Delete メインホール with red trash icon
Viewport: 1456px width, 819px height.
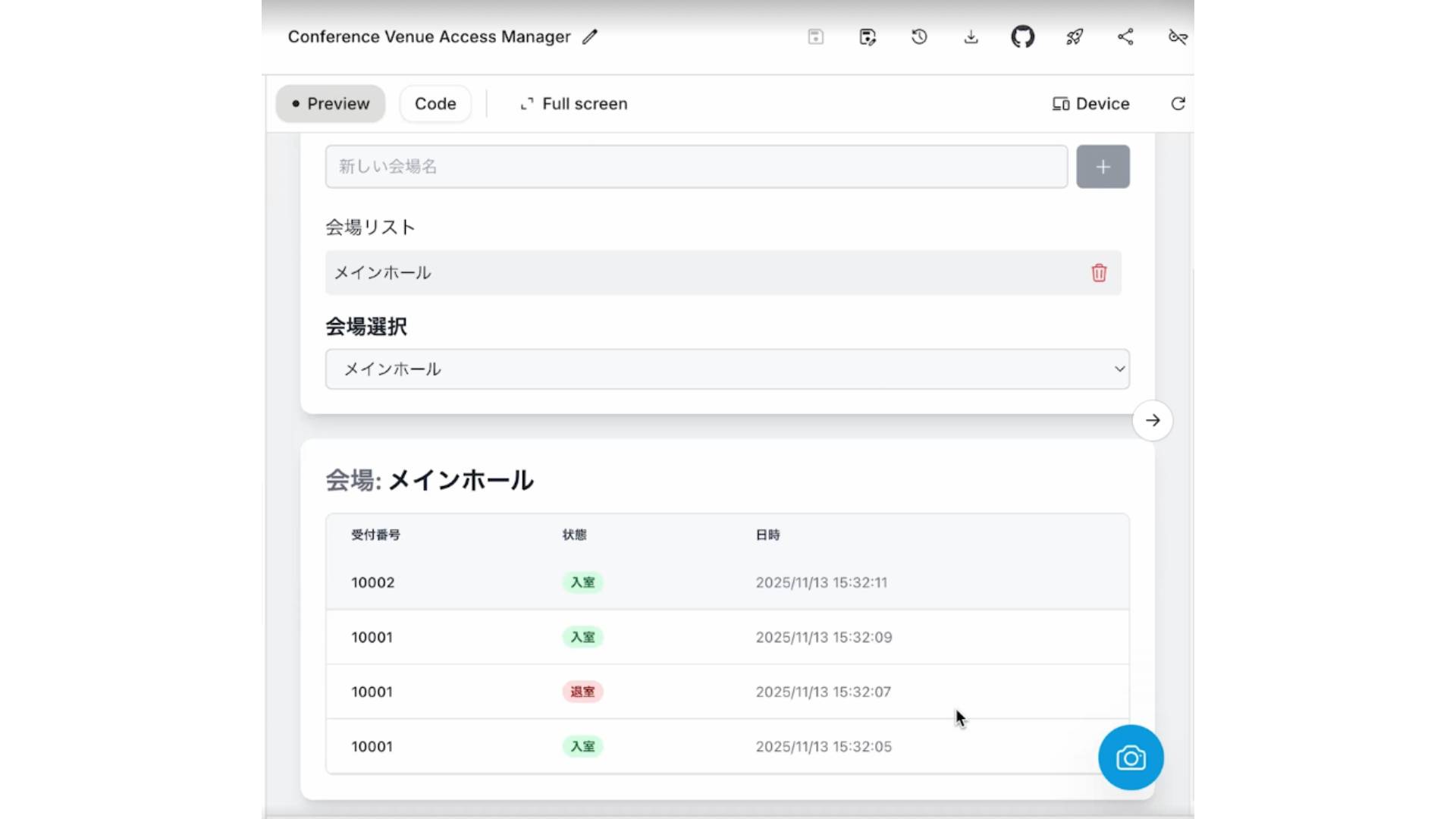1099,272
